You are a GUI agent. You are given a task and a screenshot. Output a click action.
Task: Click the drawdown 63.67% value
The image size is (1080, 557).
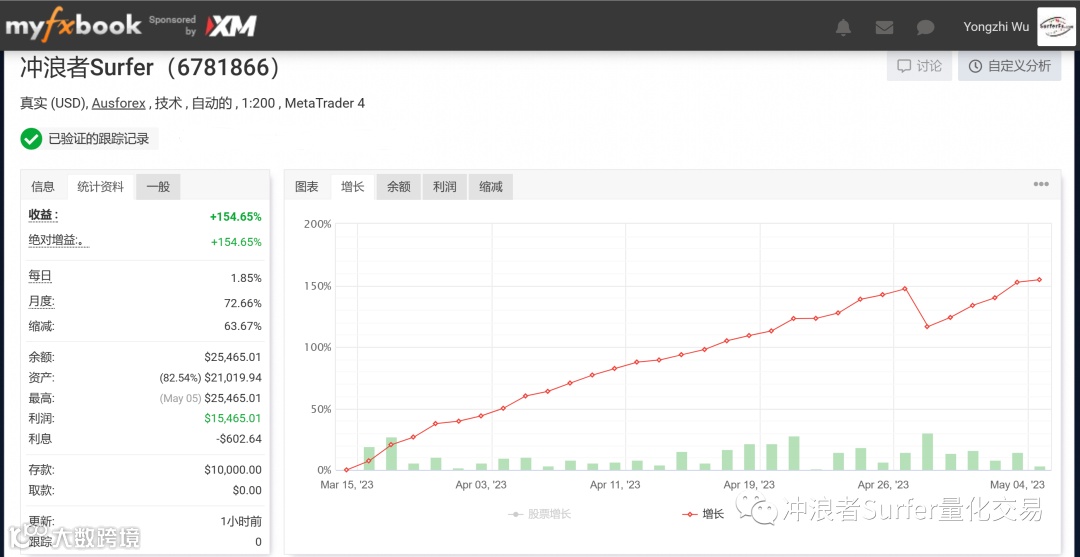tap(243, 326)
